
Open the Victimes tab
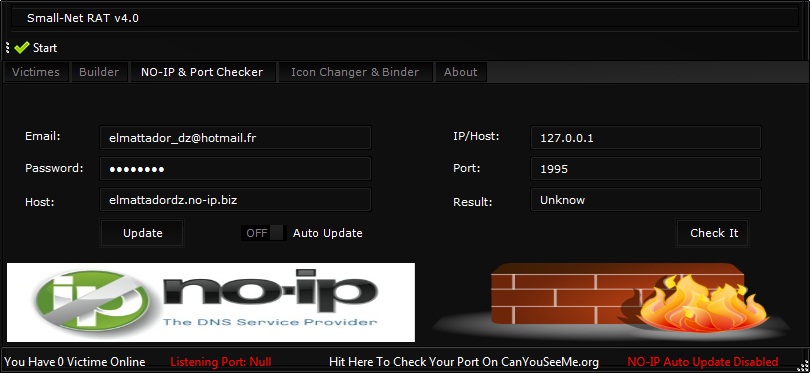(x=36, y=72)
